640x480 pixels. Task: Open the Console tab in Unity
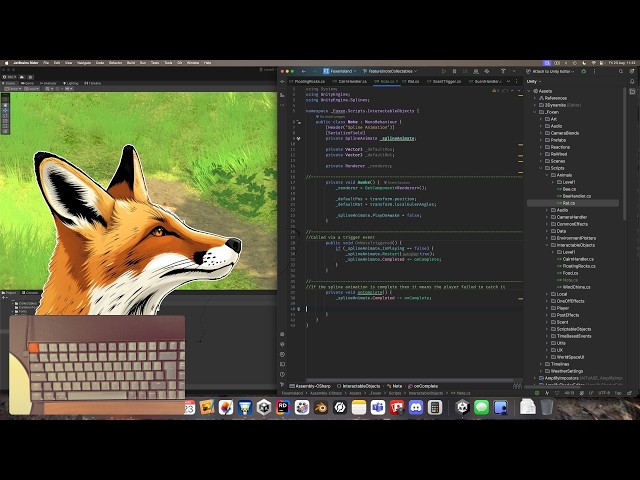[x=30, y=293]
